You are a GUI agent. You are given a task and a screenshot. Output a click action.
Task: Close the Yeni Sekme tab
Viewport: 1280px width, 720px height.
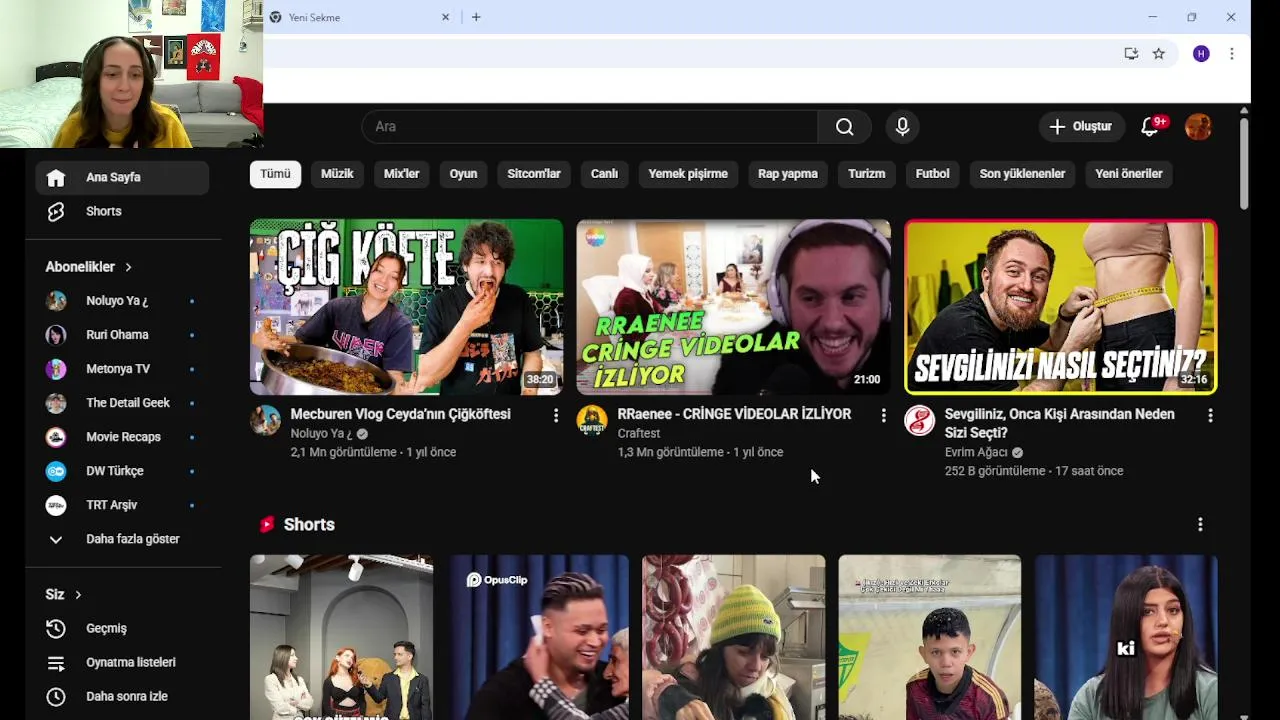pyautogui.click(x=445, y=17)
